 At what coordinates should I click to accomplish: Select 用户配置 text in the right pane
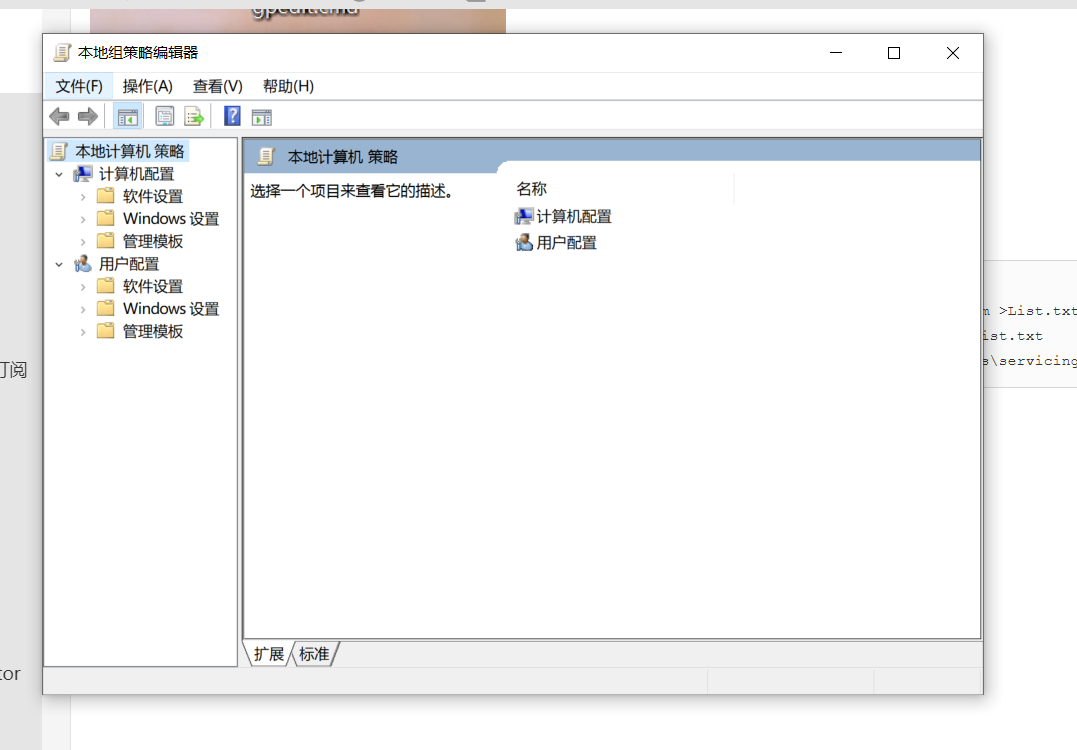coord(566,242)
